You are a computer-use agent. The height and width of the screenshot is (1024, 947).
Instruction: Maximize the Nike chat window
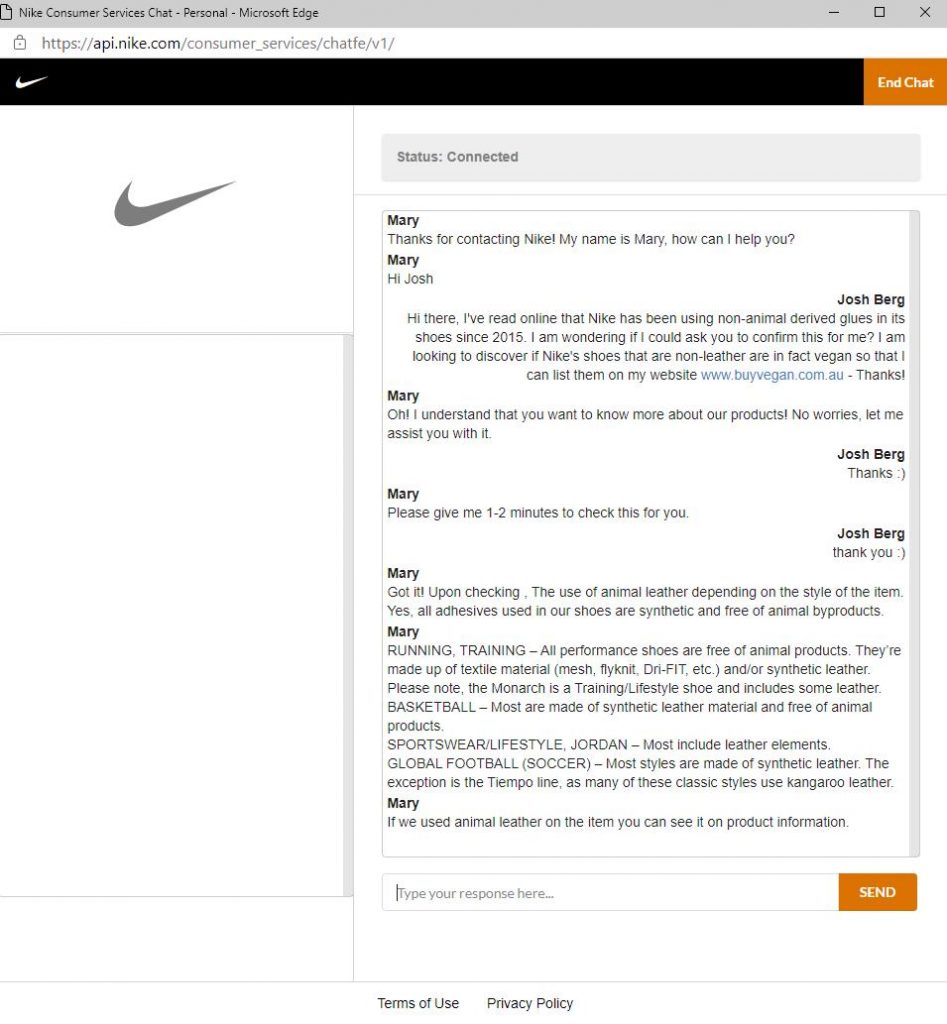coord(879,13)
